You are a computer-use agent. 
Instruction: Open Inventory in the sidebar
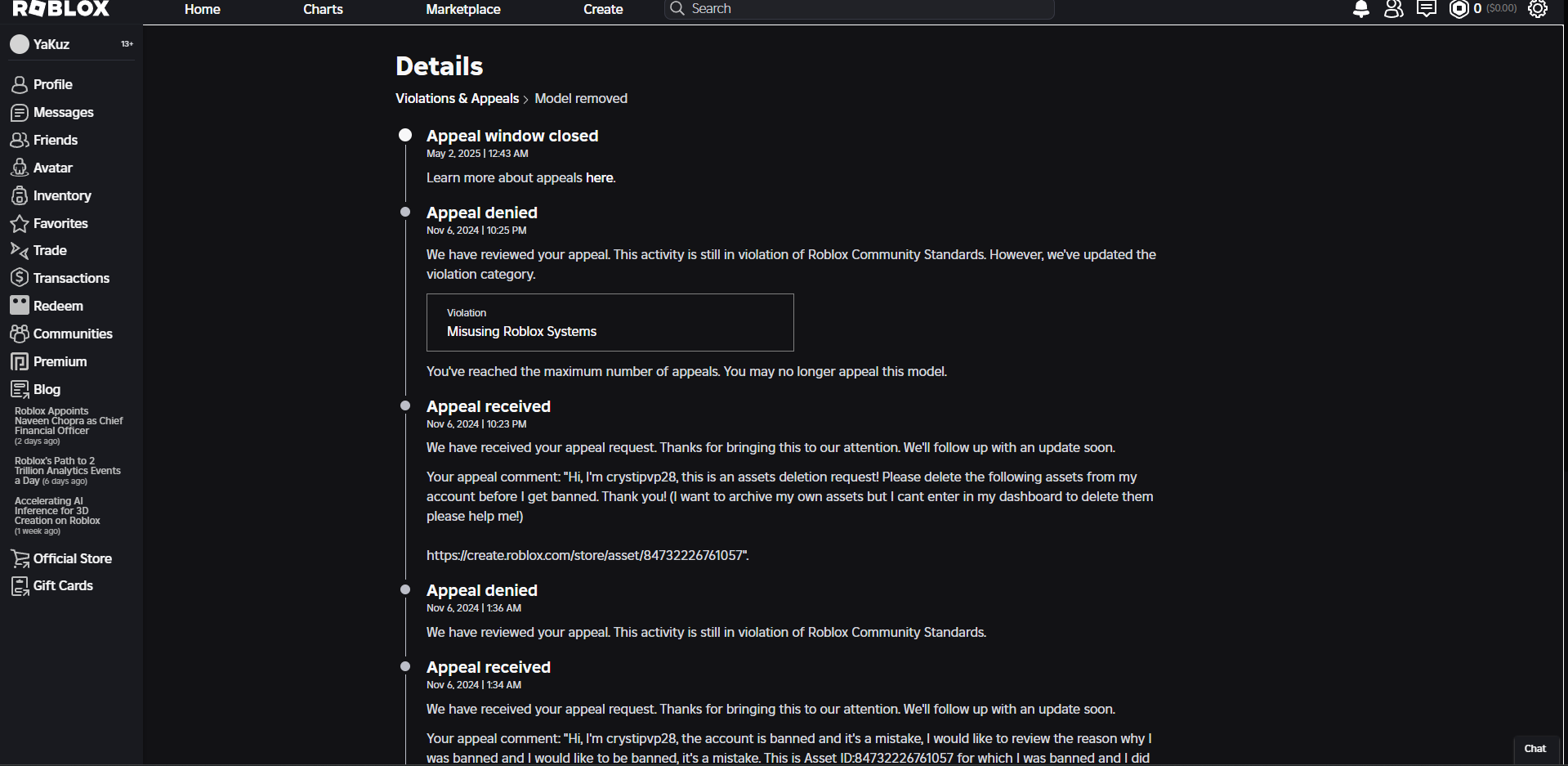[x=61, y=195]
